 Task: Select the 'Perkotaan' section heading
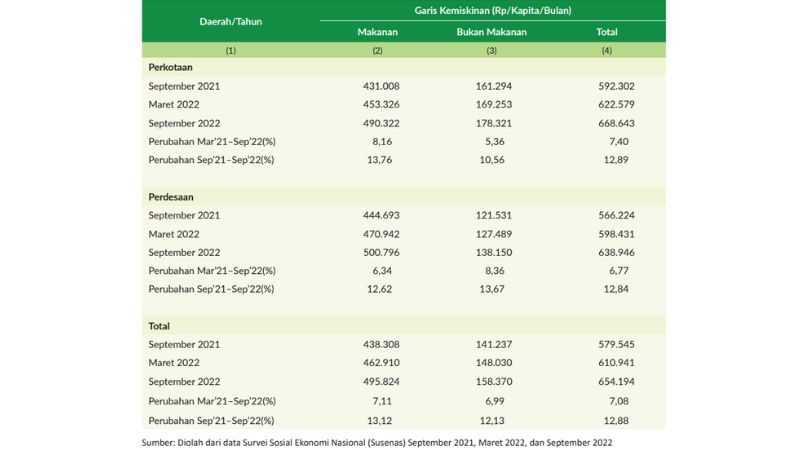(170, 67)
